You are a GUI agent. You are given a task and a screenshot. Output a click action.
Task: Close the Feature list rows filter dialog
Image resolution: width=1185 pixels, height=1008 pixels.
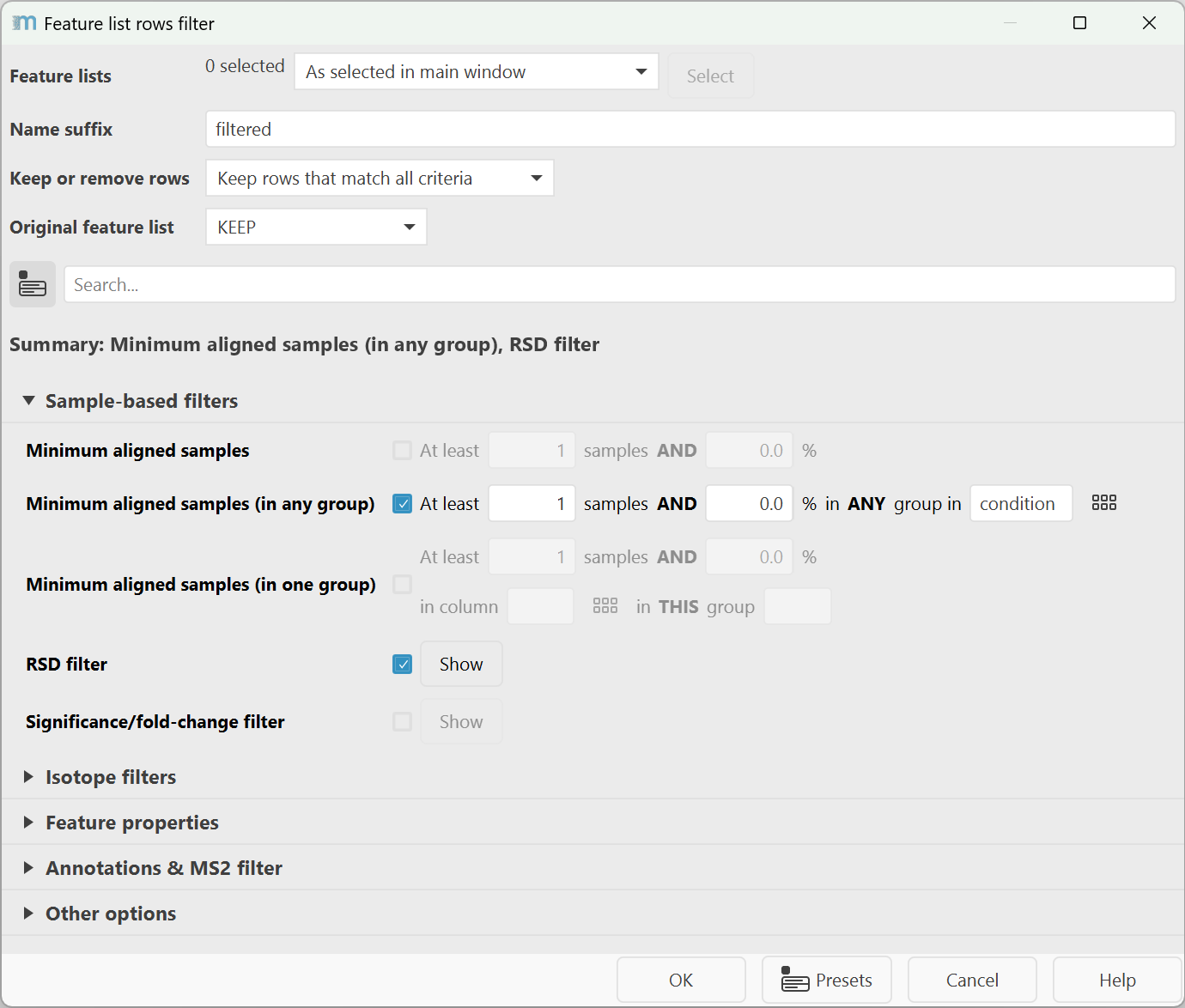1149,23
